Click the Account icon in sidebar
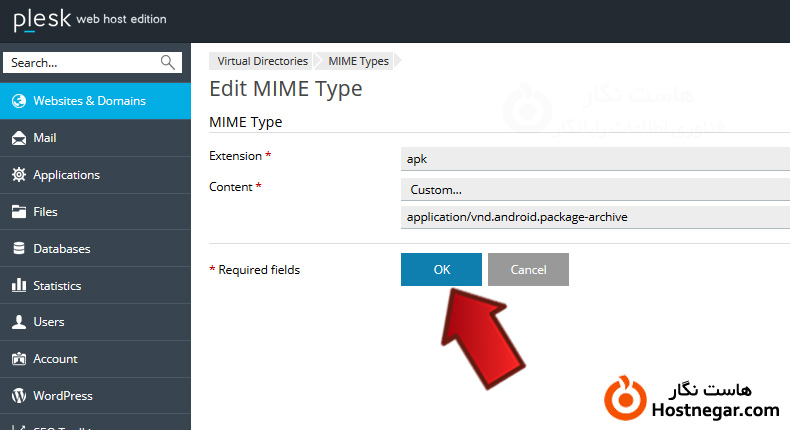This screenshot has height=430, width=790. coord(18,359)
